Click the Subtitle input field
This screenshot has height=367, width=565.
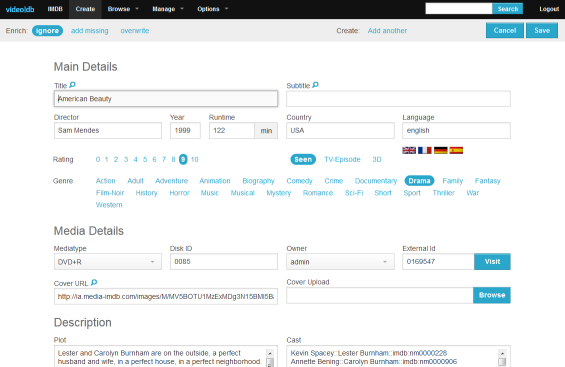[x=398, y=99]
